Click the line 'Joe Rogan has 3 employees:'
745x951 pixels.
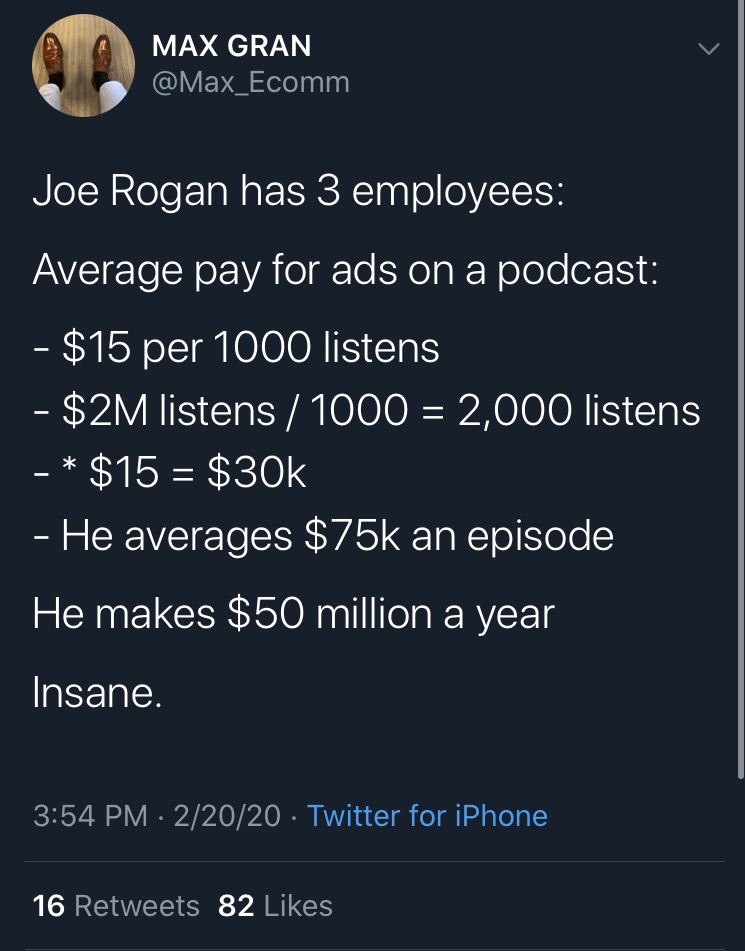tap(299, 191)
